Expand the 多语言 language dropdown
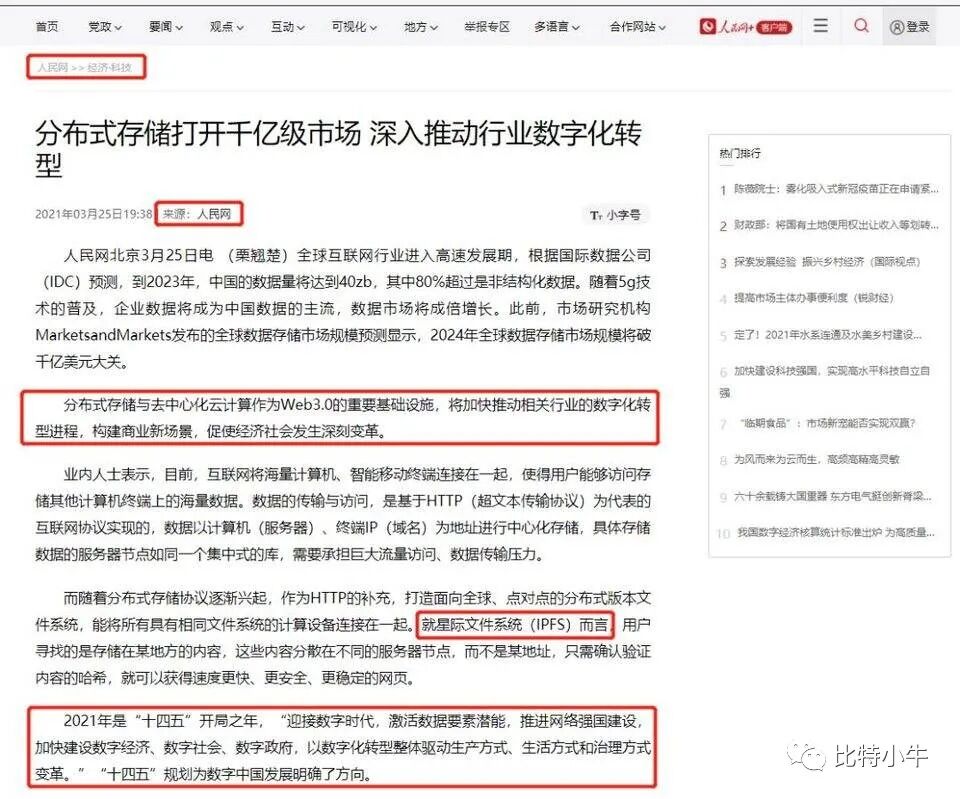Viewport: 960px width, 799px height. click(557, 26)
